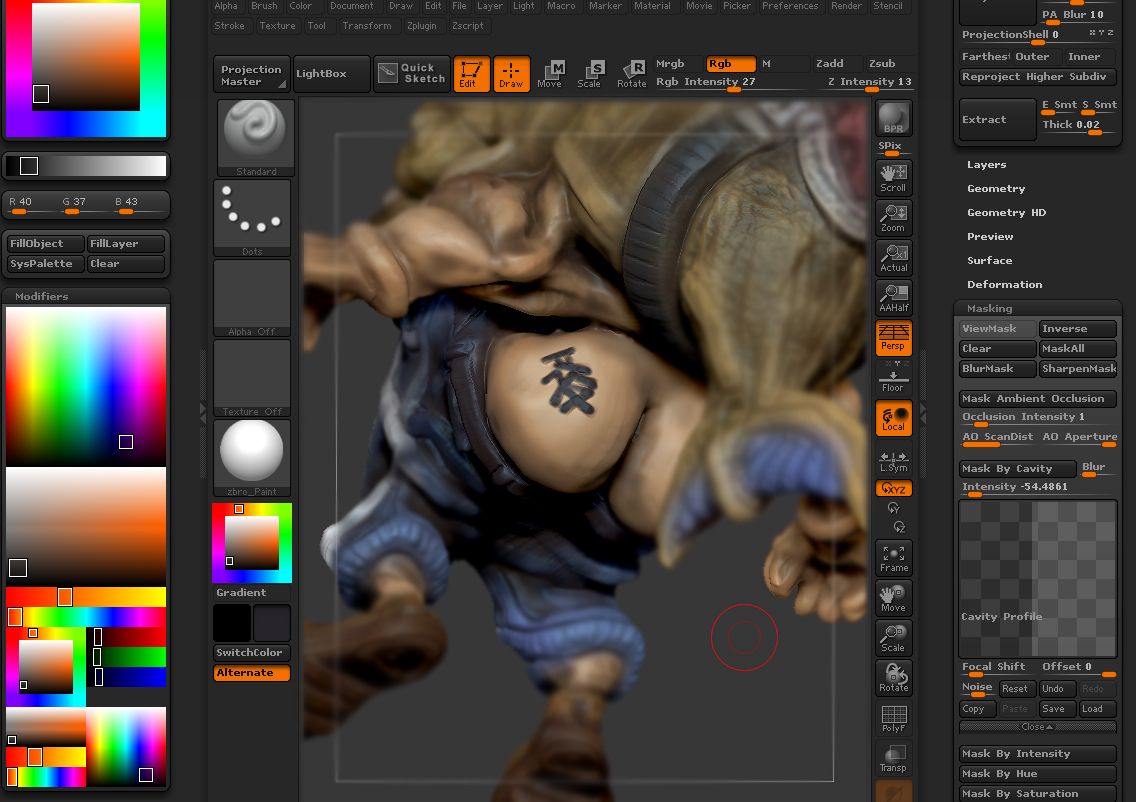Click the Alternate button
1136x802 pixels.
pos(251,673)
